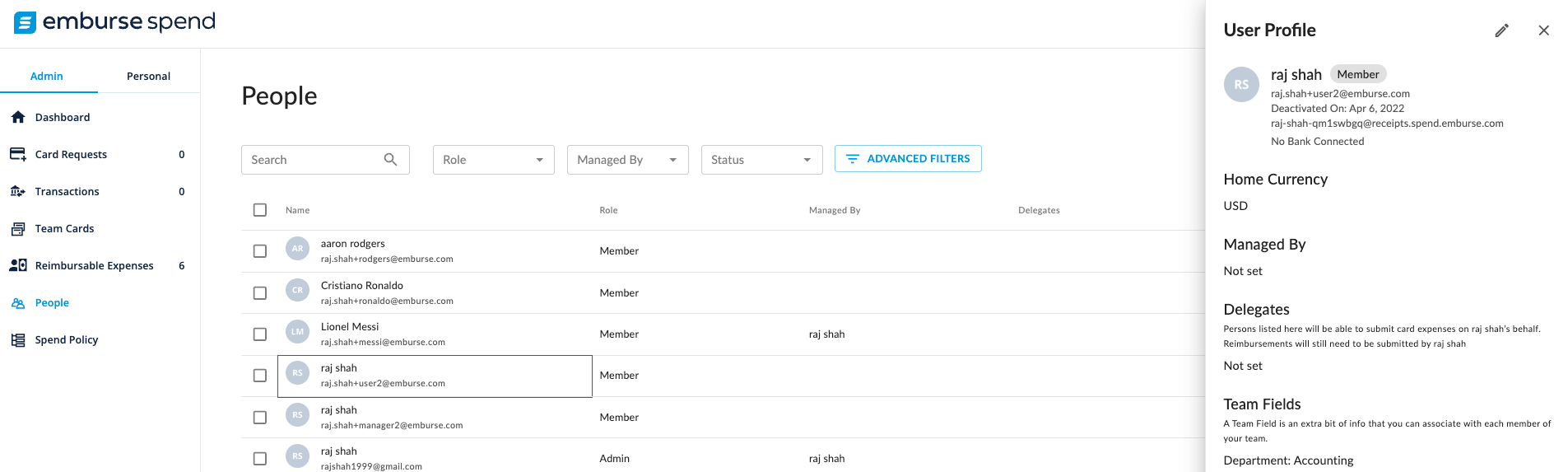Click the Spend Policy icon in sidebar
Image resolution: width=1568 pixels, height=472 pixels.
18,339
